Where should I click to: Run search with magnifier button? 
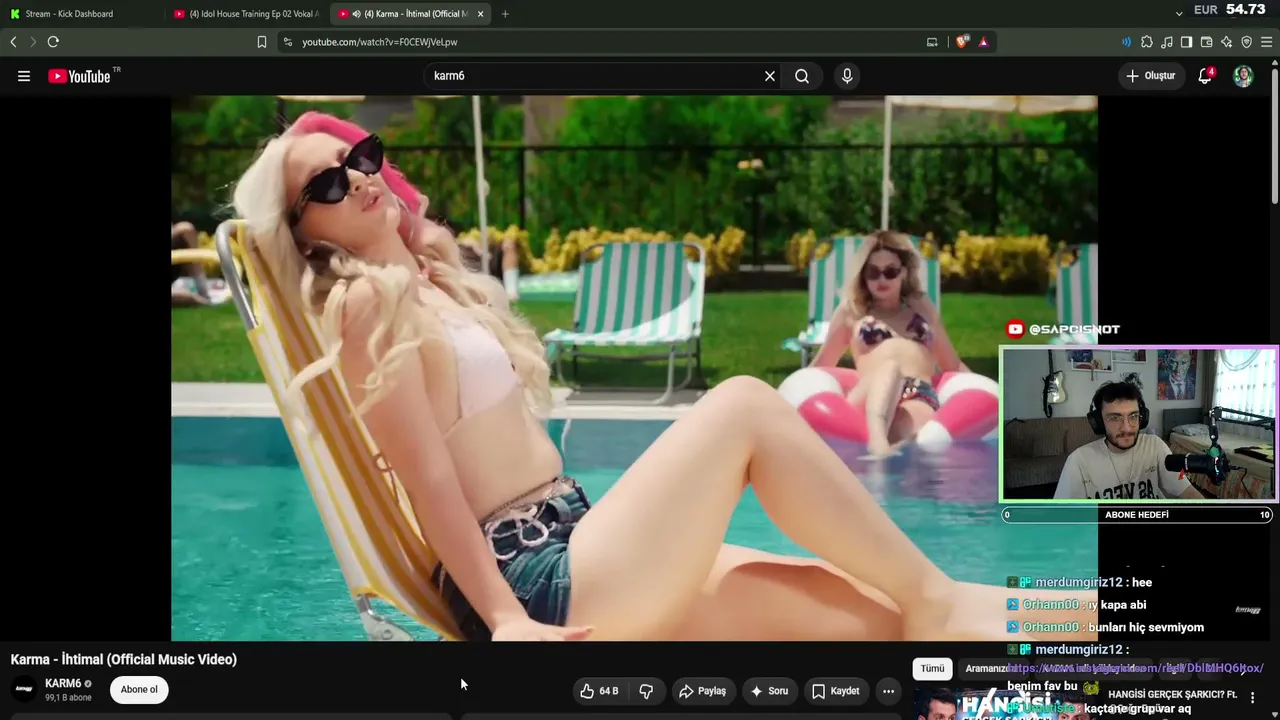tap(802, 76)
